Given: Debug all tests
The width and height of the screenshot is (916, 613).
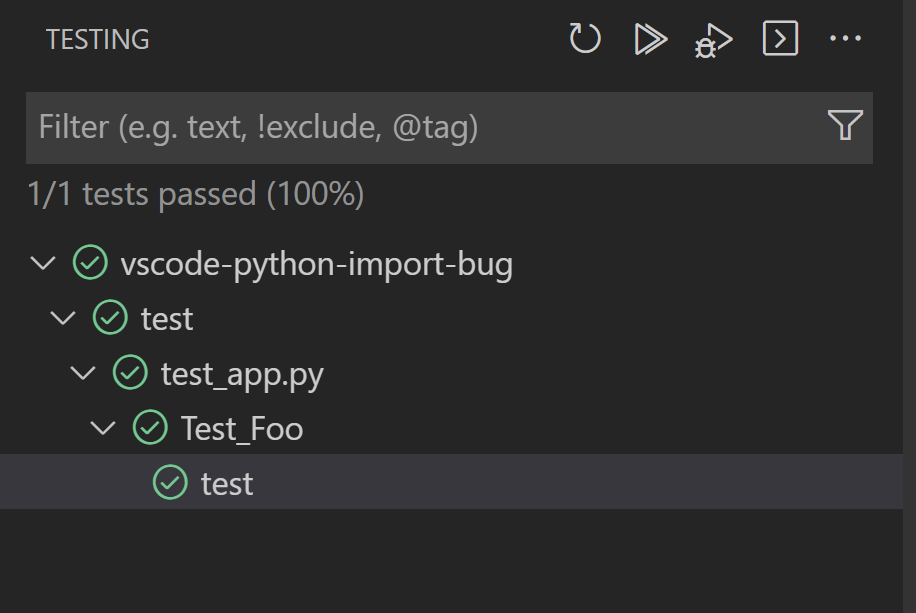Looking at the screenshot, I should click(712, 38).
